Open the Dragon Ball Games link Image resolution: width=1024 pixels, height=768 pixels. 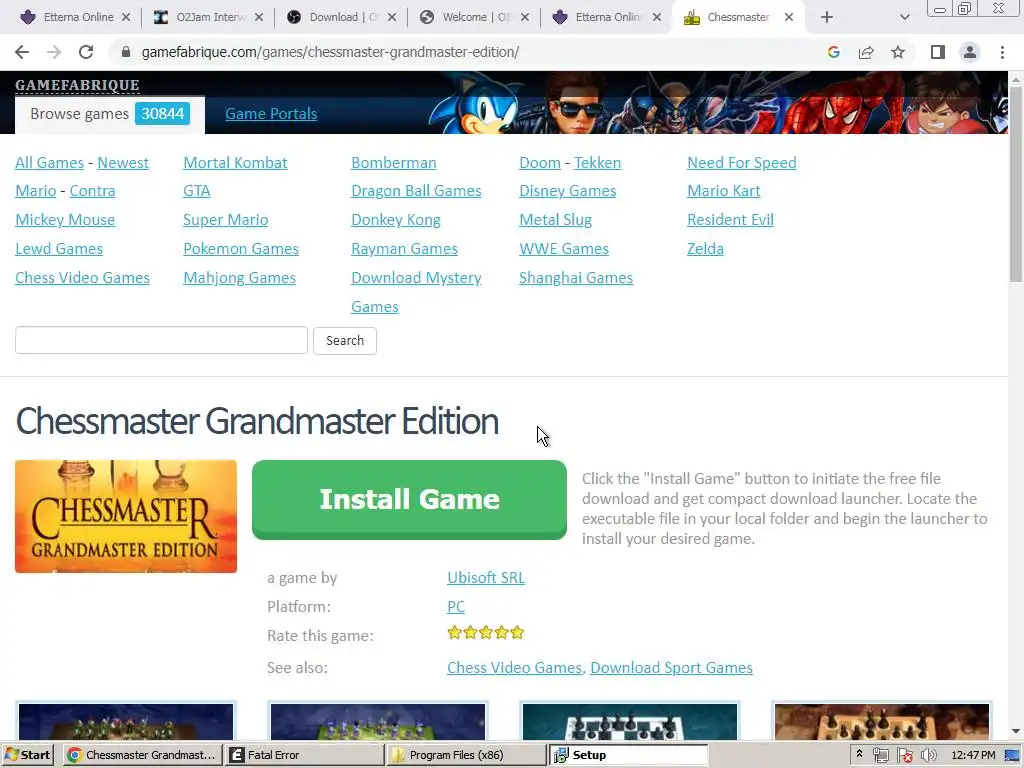(416, 191)
